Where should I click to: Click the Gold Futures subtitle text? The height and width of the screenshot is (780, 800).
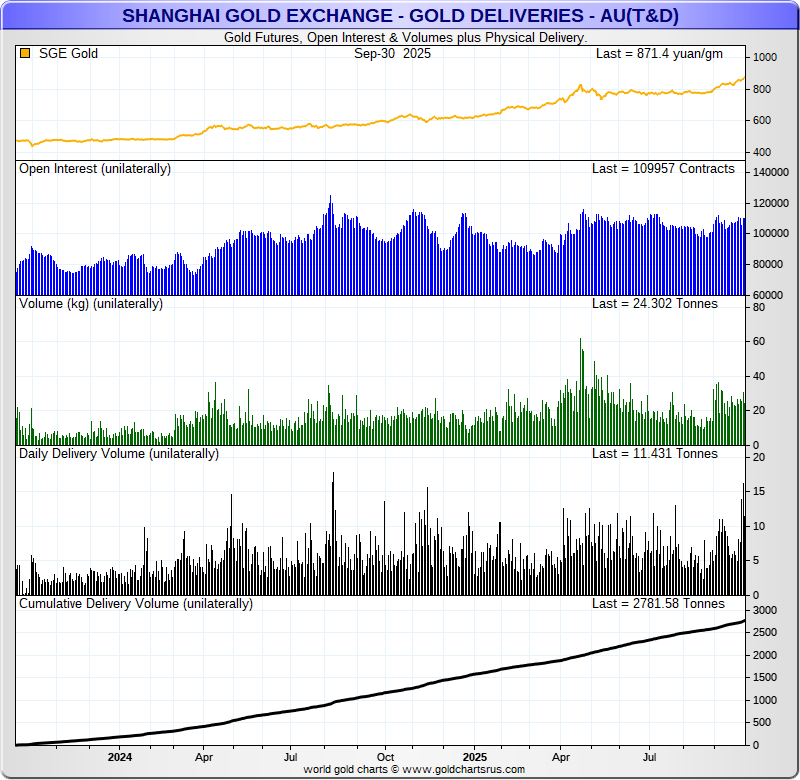click(x=404, y=37)
